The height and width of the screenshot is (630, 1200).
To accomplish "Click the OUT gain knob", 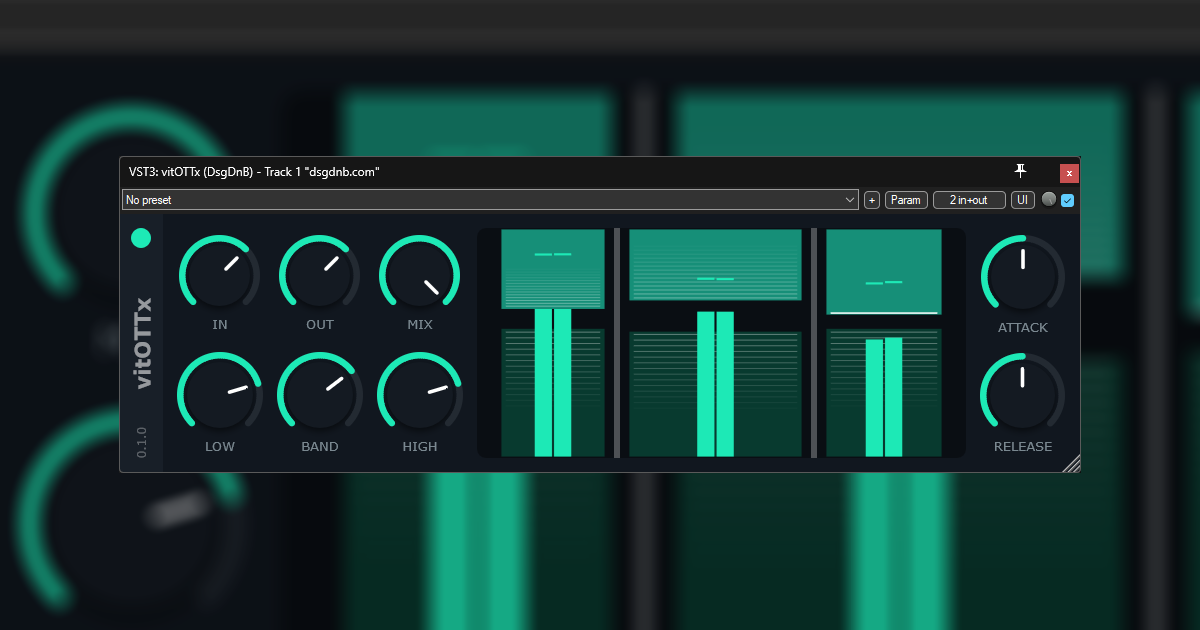I will [320, 276].
